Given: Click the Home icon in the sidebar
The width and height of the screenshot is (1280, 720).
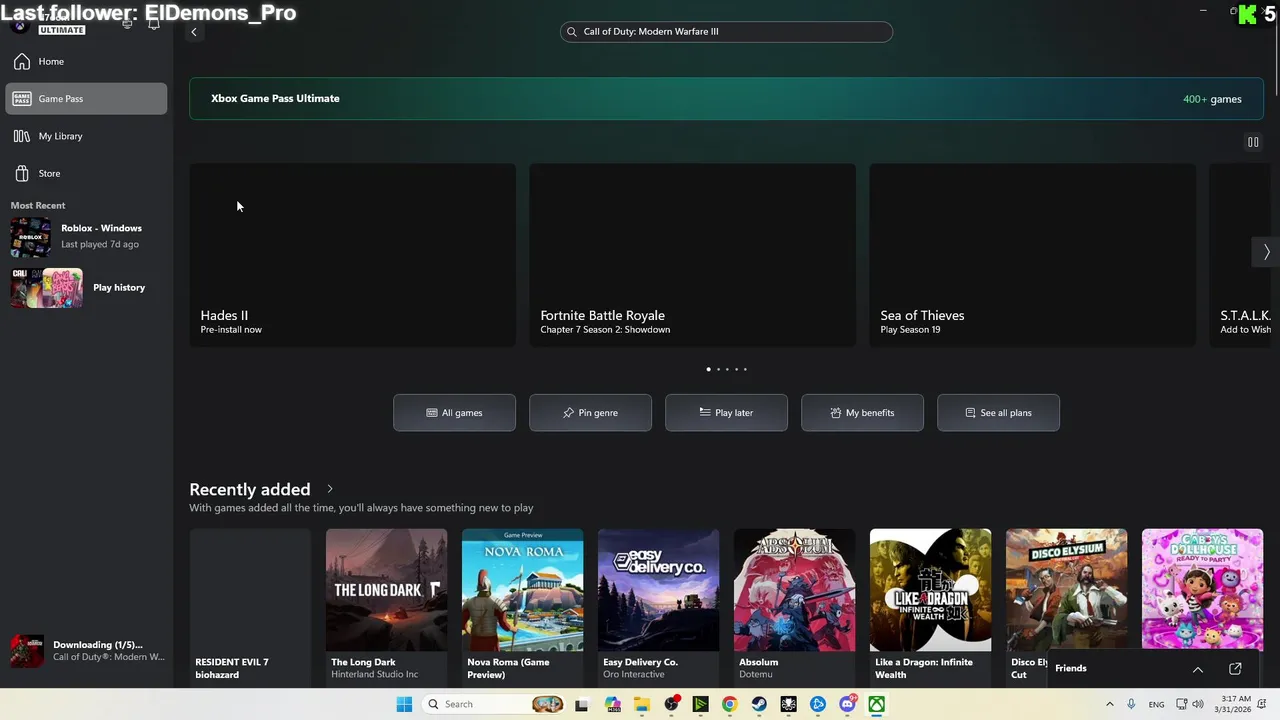Looking at the screenshot, I should pyautogui.click(x=22, y=62).
